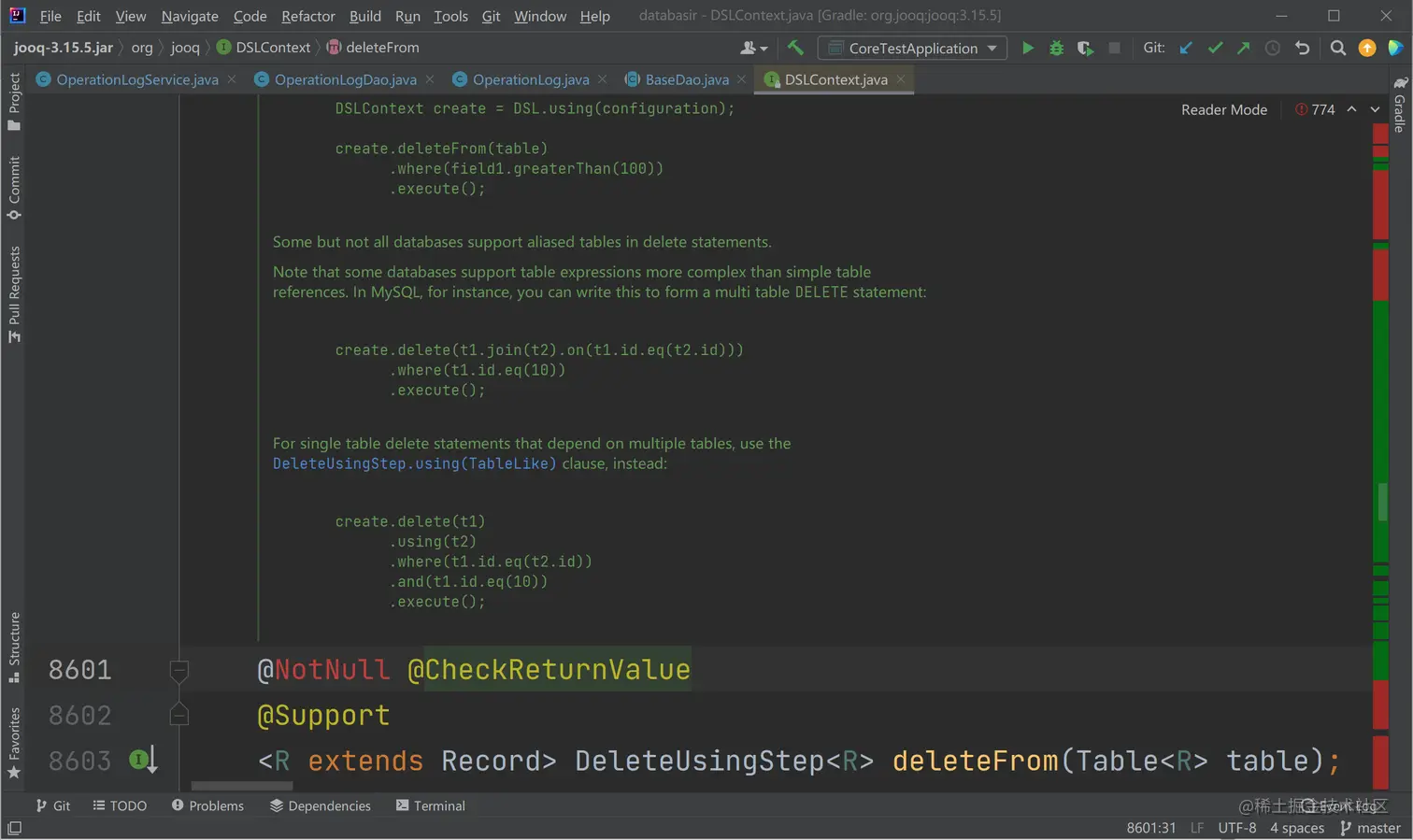Viewport: 1413px width, 840px height.
Task: Open the Problems bottom tool window
Action: [x=207, y=805]
